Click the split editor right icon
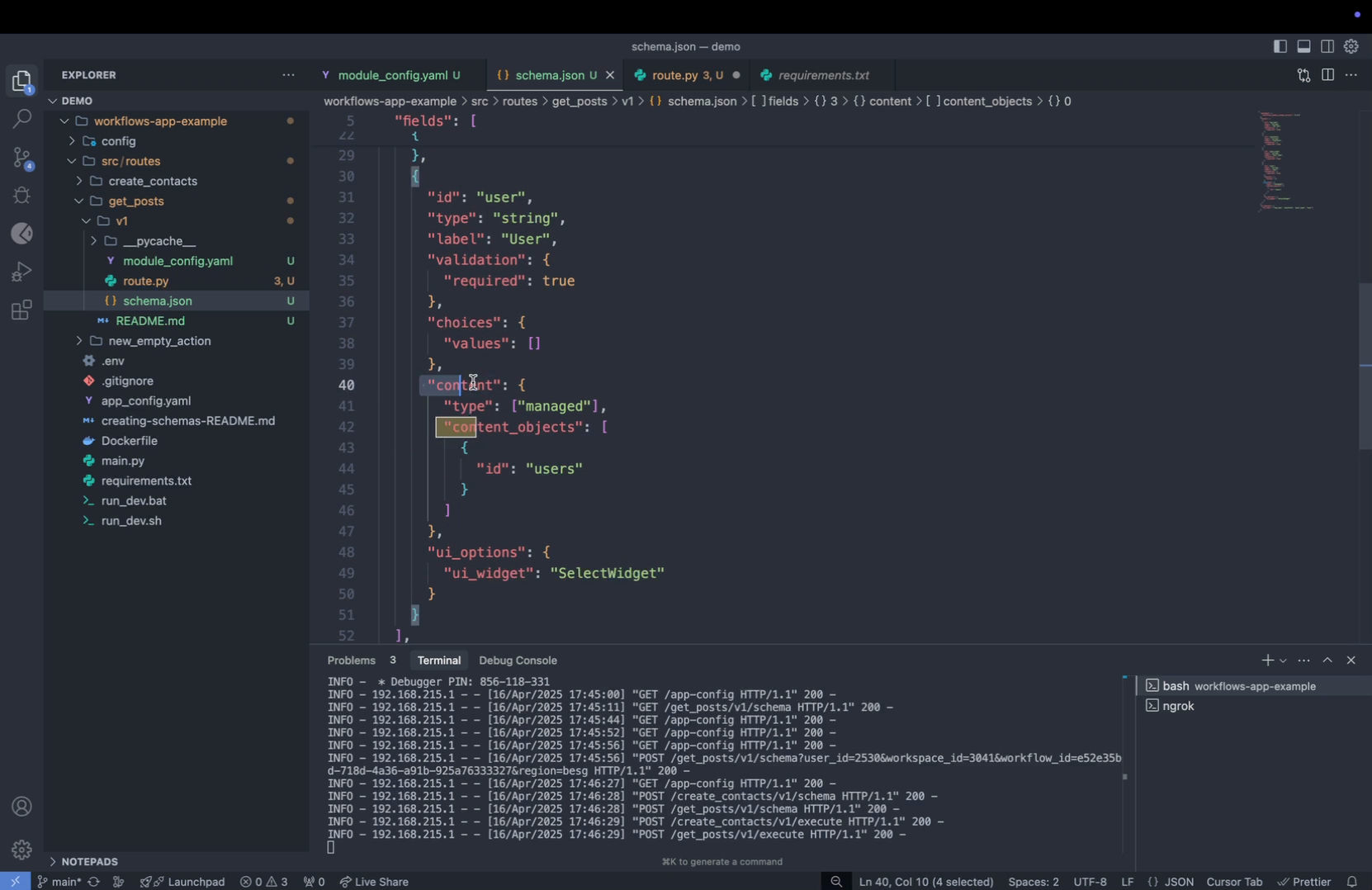 point(1327,75)
